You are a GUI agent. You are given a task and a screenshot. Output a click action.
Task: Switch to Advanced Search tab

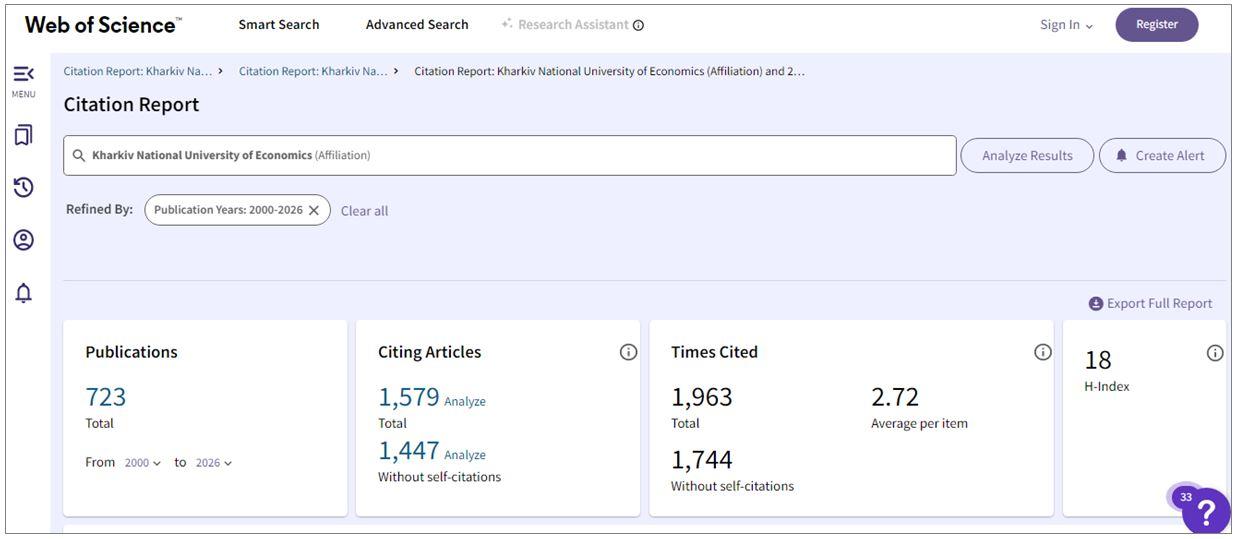[x=417, y=25]
